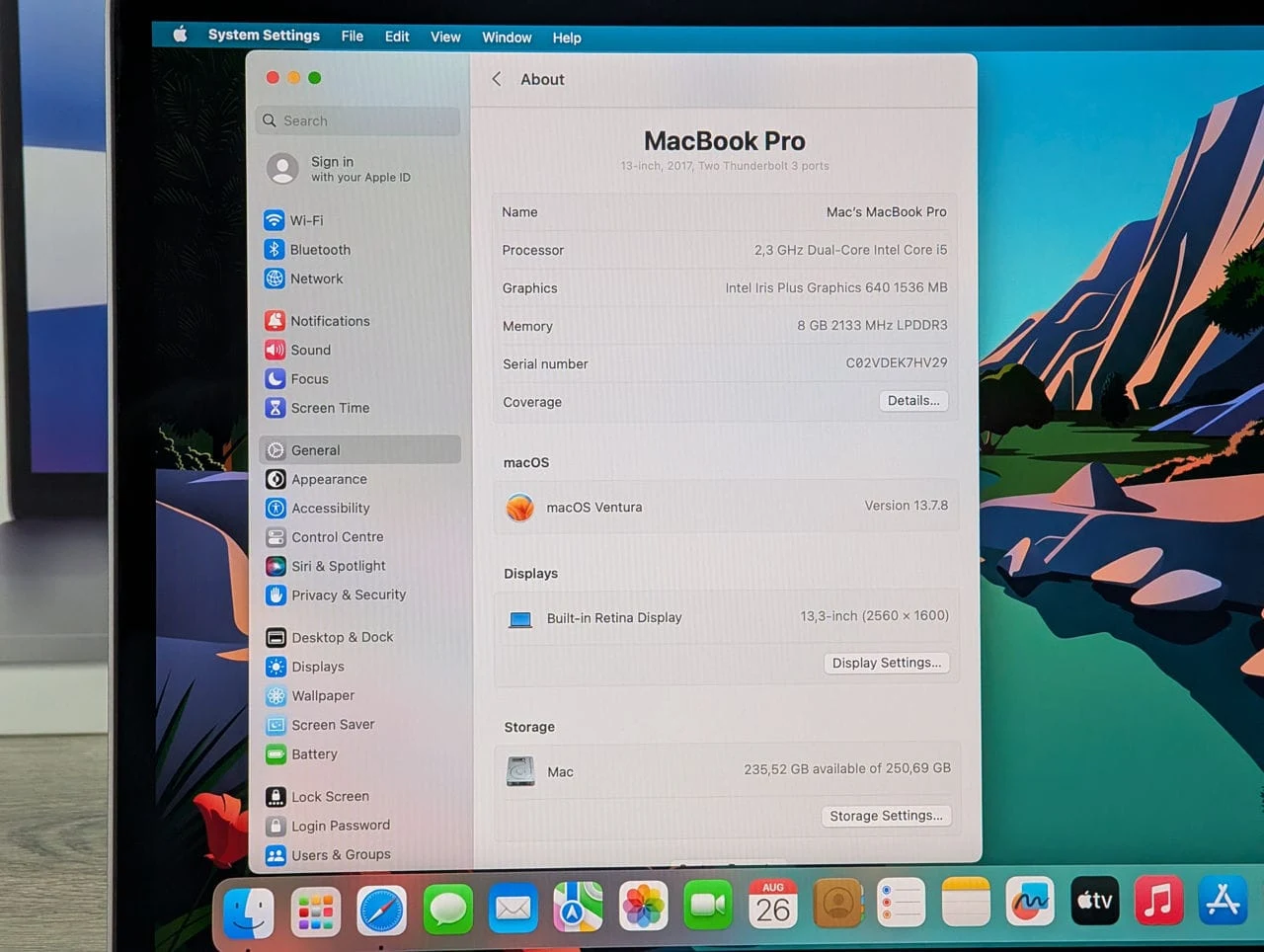Click the macOS Ventura row

pos(726,507)
